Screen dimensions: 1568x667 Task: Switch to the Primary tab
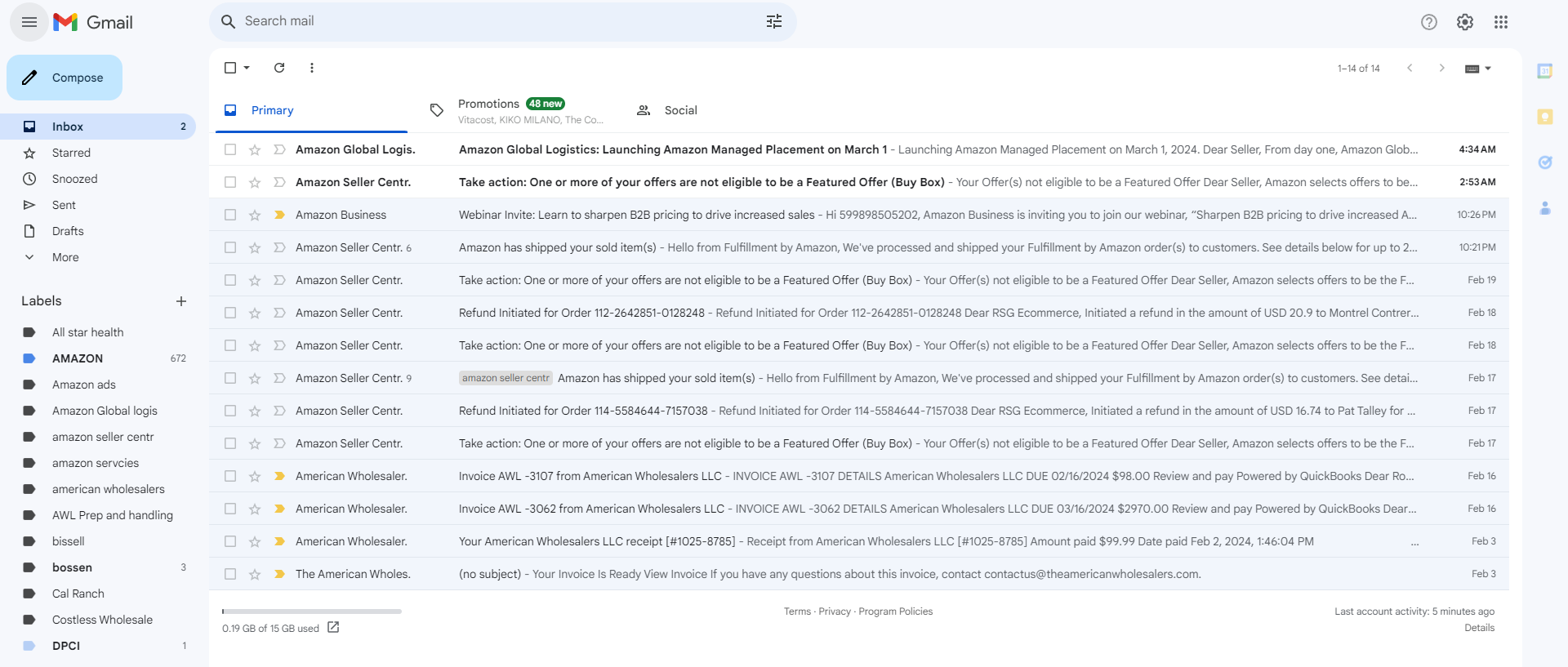pos(311,110)
